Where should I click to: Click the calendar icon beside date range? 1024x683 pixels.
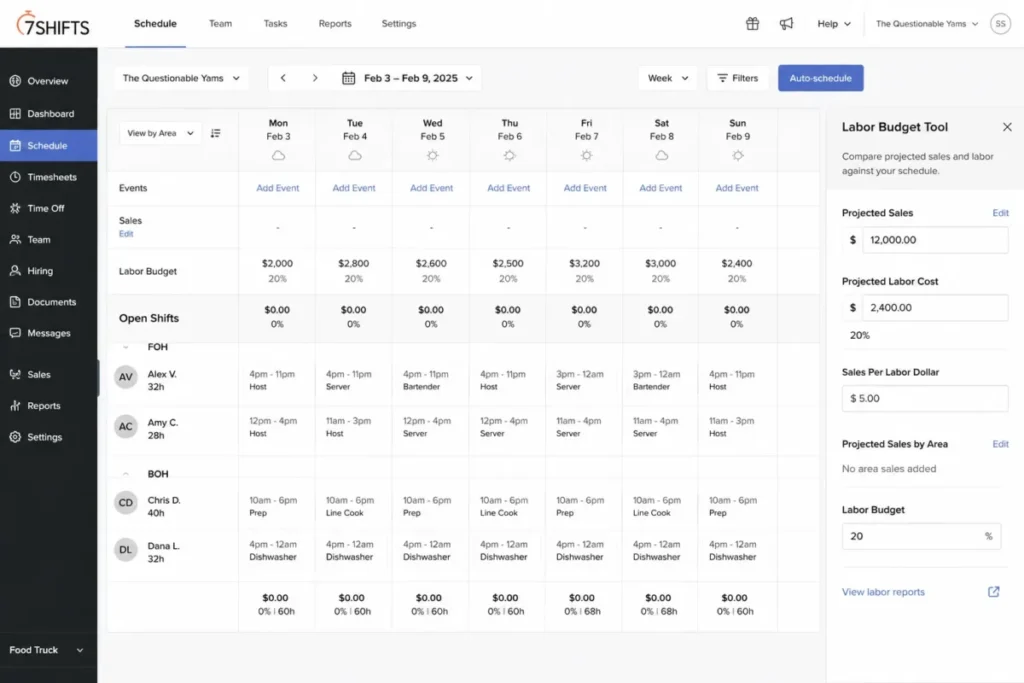[x=349, y=78]
